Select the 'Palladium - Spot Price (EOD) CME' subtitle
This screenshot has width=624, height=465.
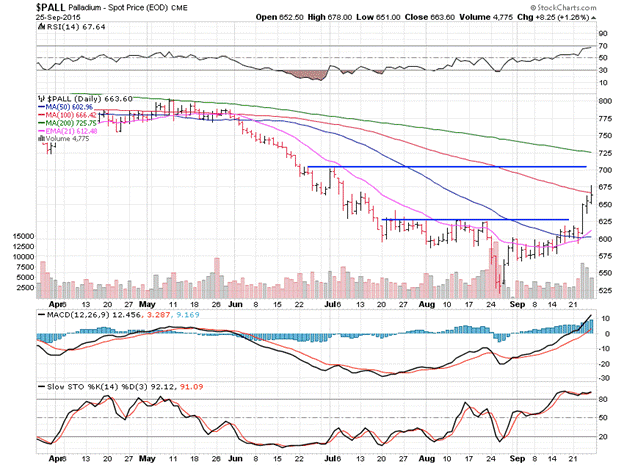(128, 8)
